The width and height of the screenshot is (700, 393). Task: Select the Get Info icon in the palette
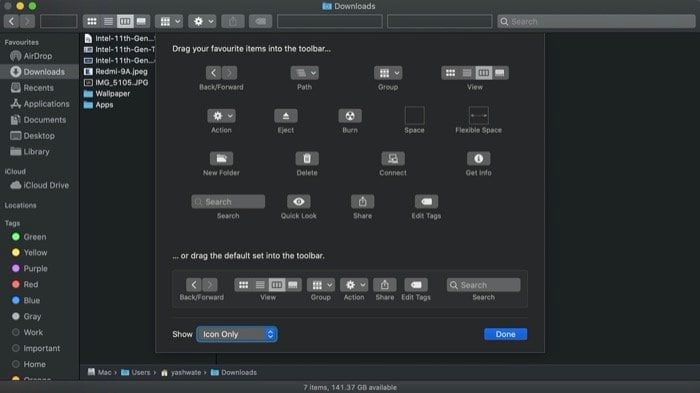tap(479, 159)
